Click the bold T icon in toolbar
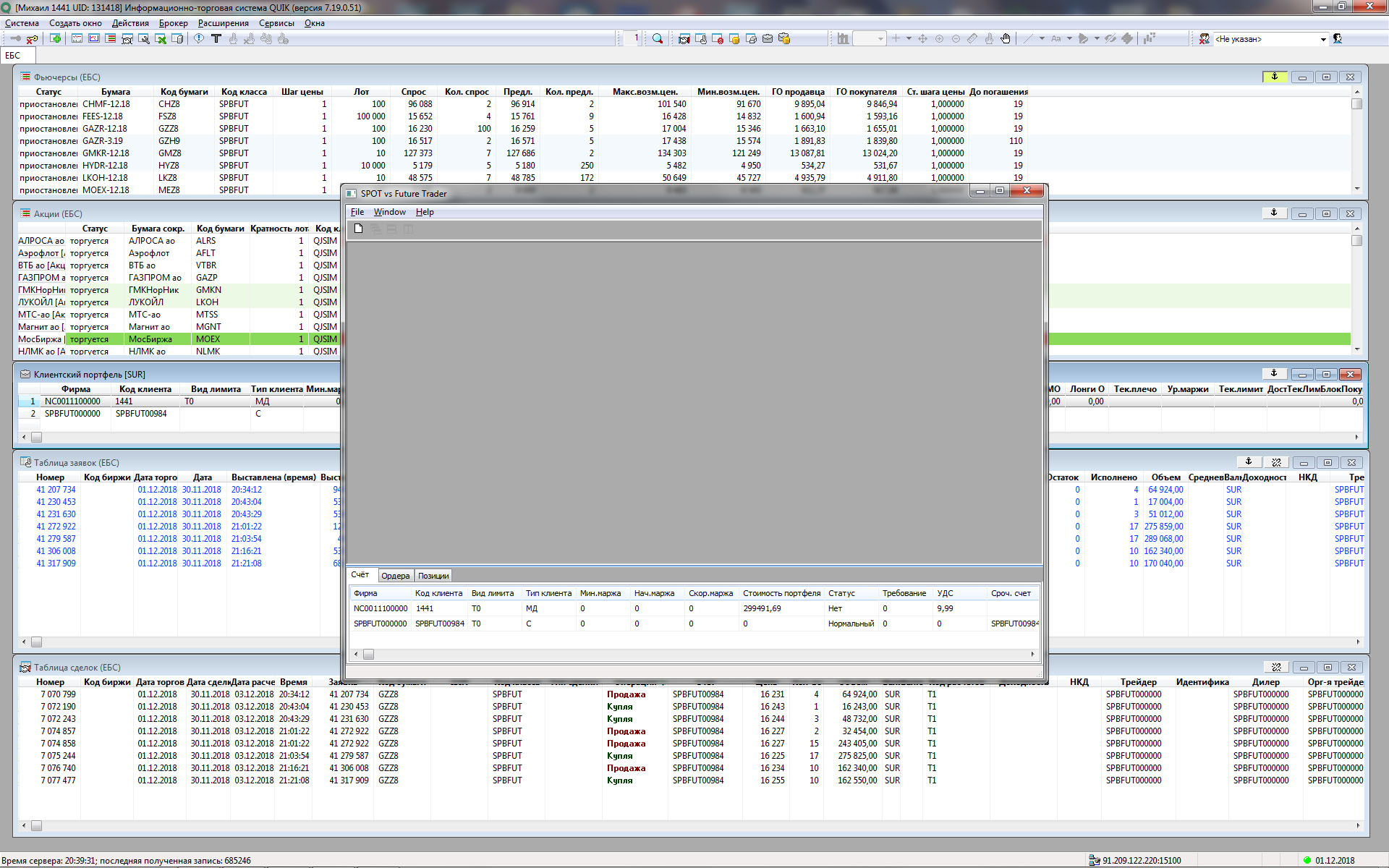1389x868 pixels. point(216,38)
